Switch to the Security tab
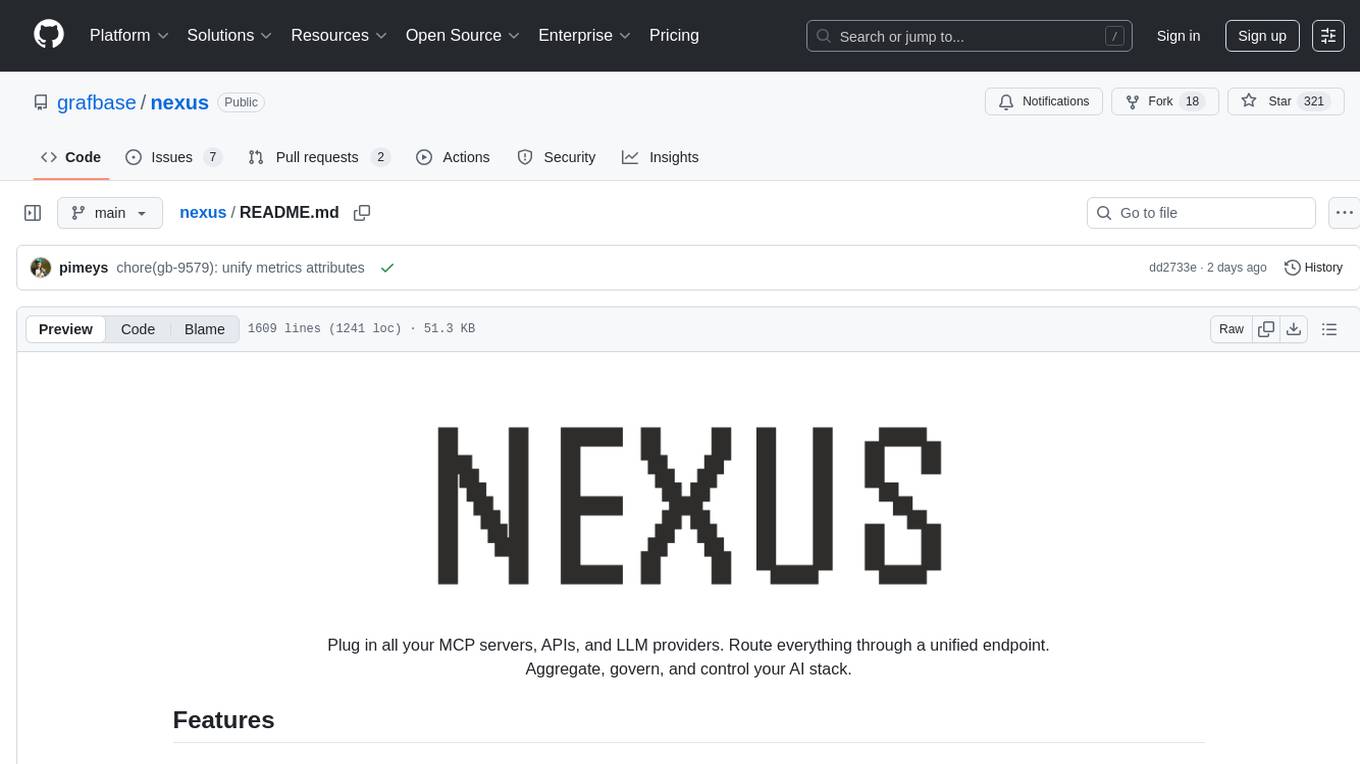This screenshot has width=1360, height=764. (x=556, y=157)
